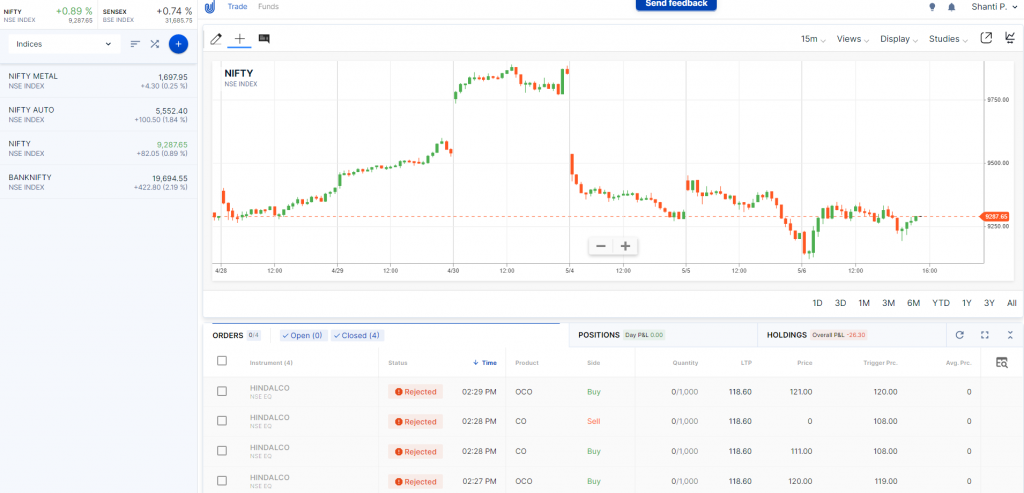This screenshot has height=493, width=1024.
Task: Open the notifications bell
Action: tap(952, 7)
